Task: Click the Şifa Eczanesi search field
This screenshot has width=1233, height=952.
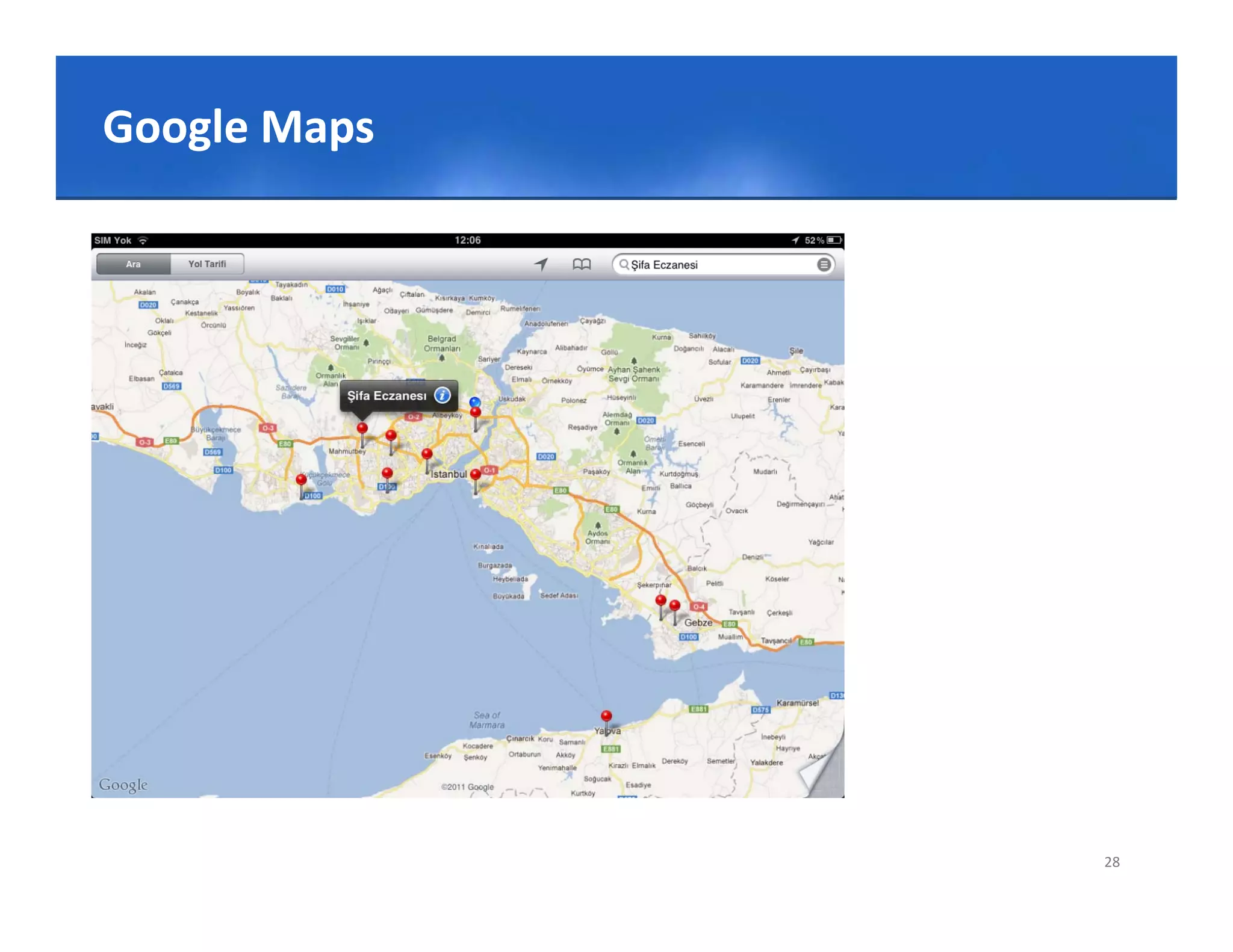Action: pyautogui.click(x=723, y=265)
